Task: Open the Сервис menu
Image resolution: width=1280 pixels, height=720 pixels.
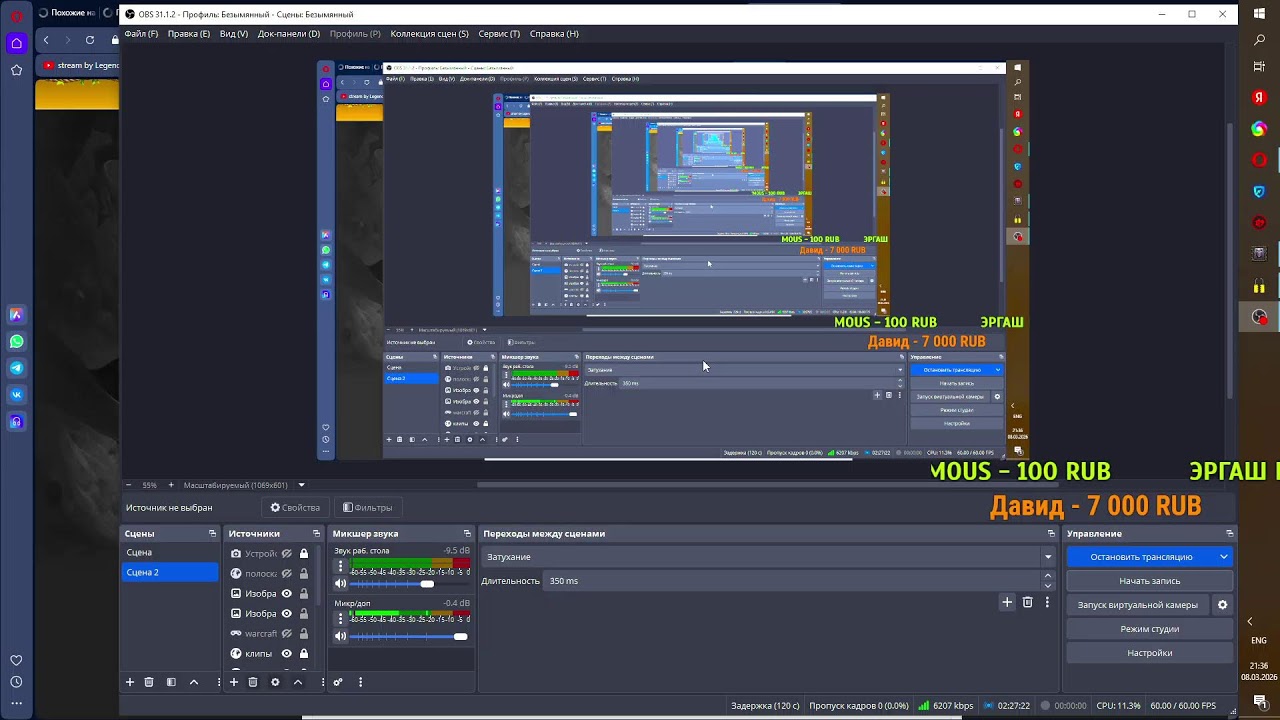Action: (x=499, y=34)
